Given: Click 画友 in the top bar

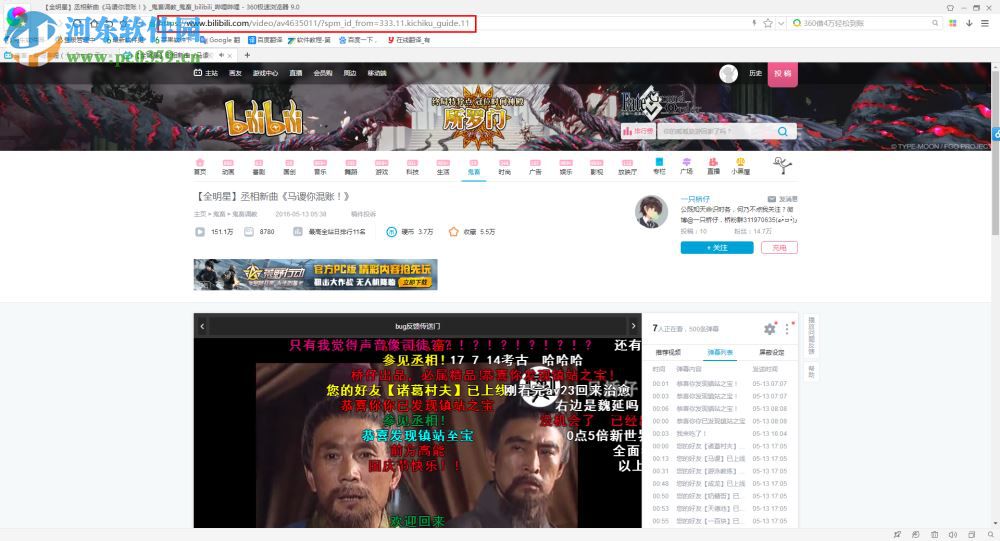Looking at the screenshot, I should 235,73.
